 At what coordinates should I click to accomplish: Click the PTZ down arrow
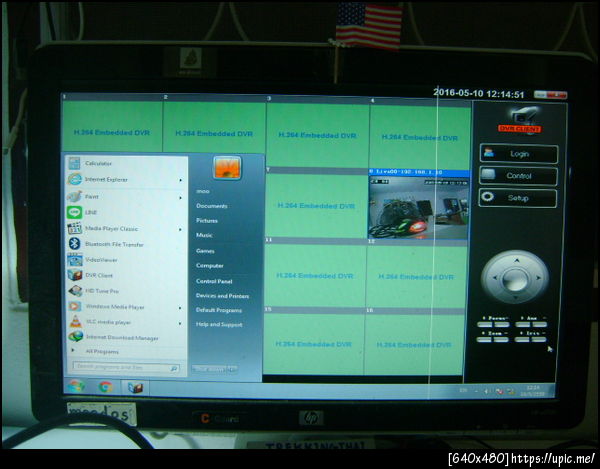coord(515,297)
